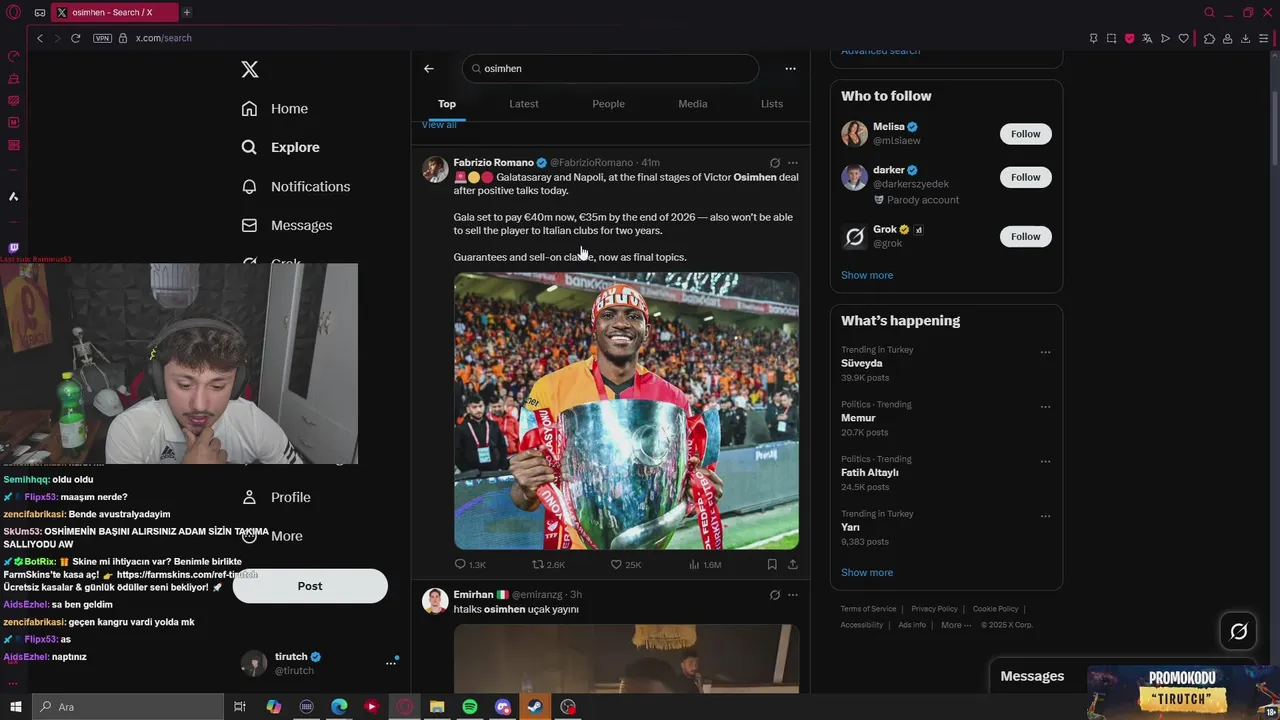1280x720 pixels.
Task: Click Grok icon on Emirhan tweet
Action: click(x=775, y=595)
